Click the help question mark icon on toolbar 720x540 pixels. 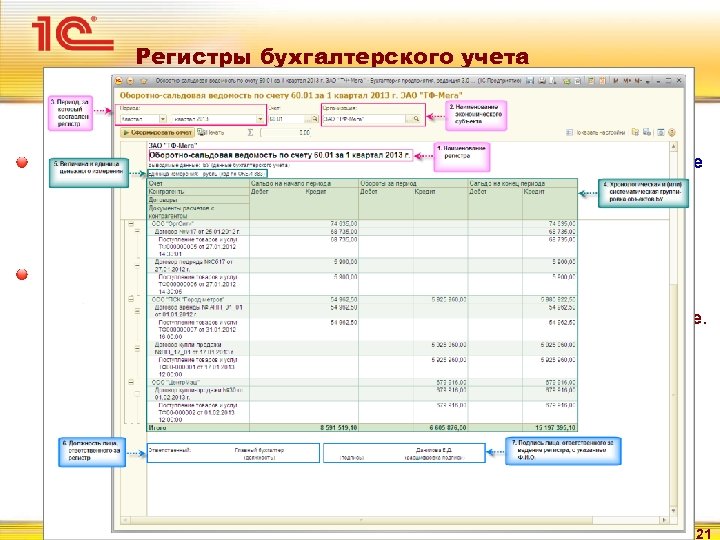(x=672, y=133)
